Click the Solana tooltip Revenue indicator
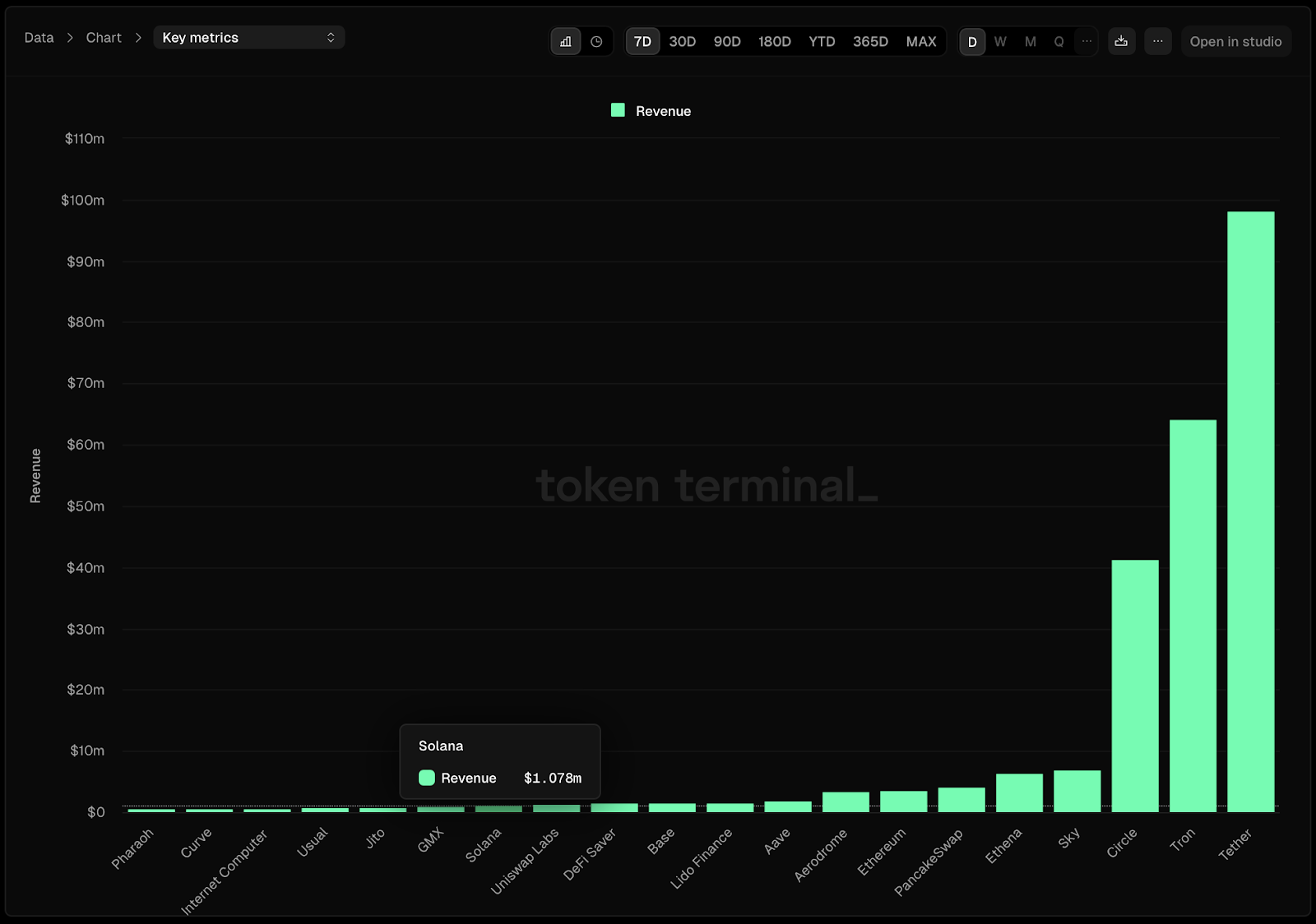Image resolution: width=1316 pixels, height=924 pixels. [x=427, y=778]
